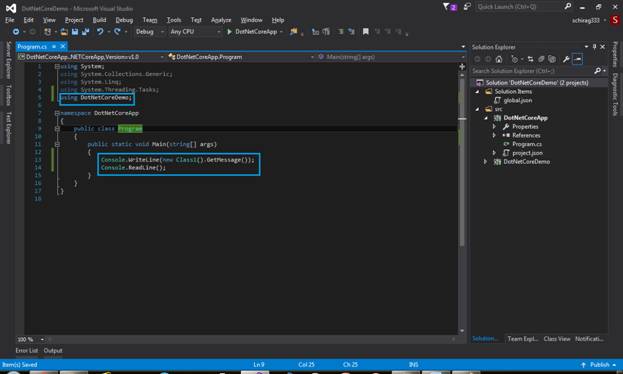Click the comment out lines toolbar icon

click(341, 31)
